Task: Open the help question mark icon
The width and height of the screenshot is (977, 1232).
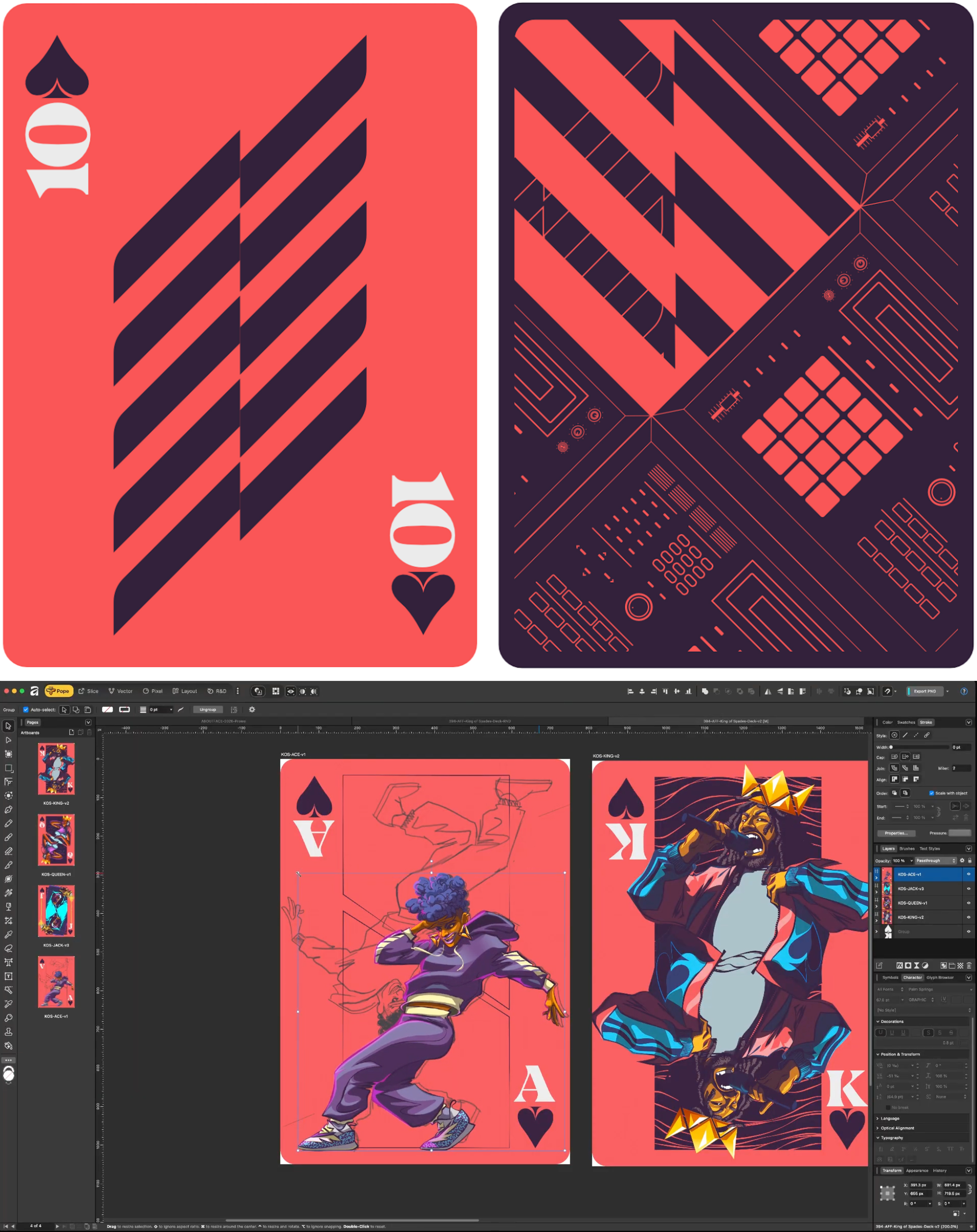Action: (964, 691)
